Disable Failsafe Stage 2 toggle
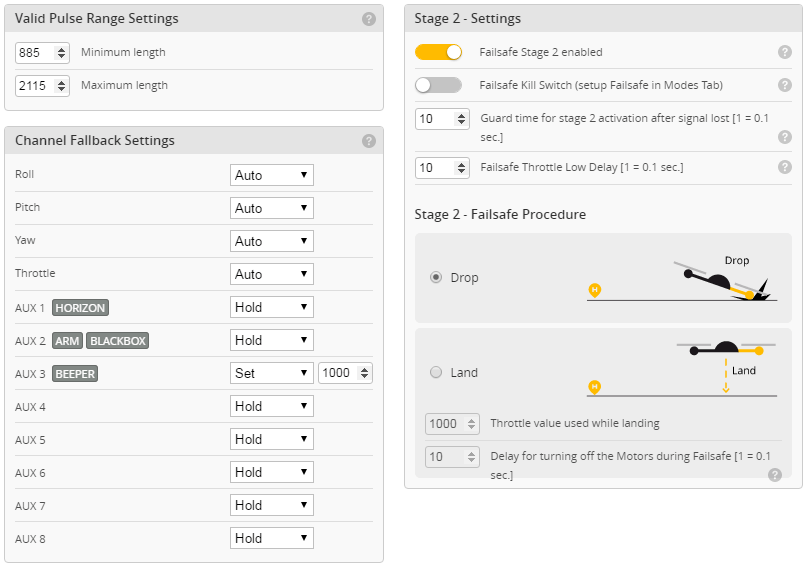Viewport: 807px width, 568px height. (x=438, y=52)
